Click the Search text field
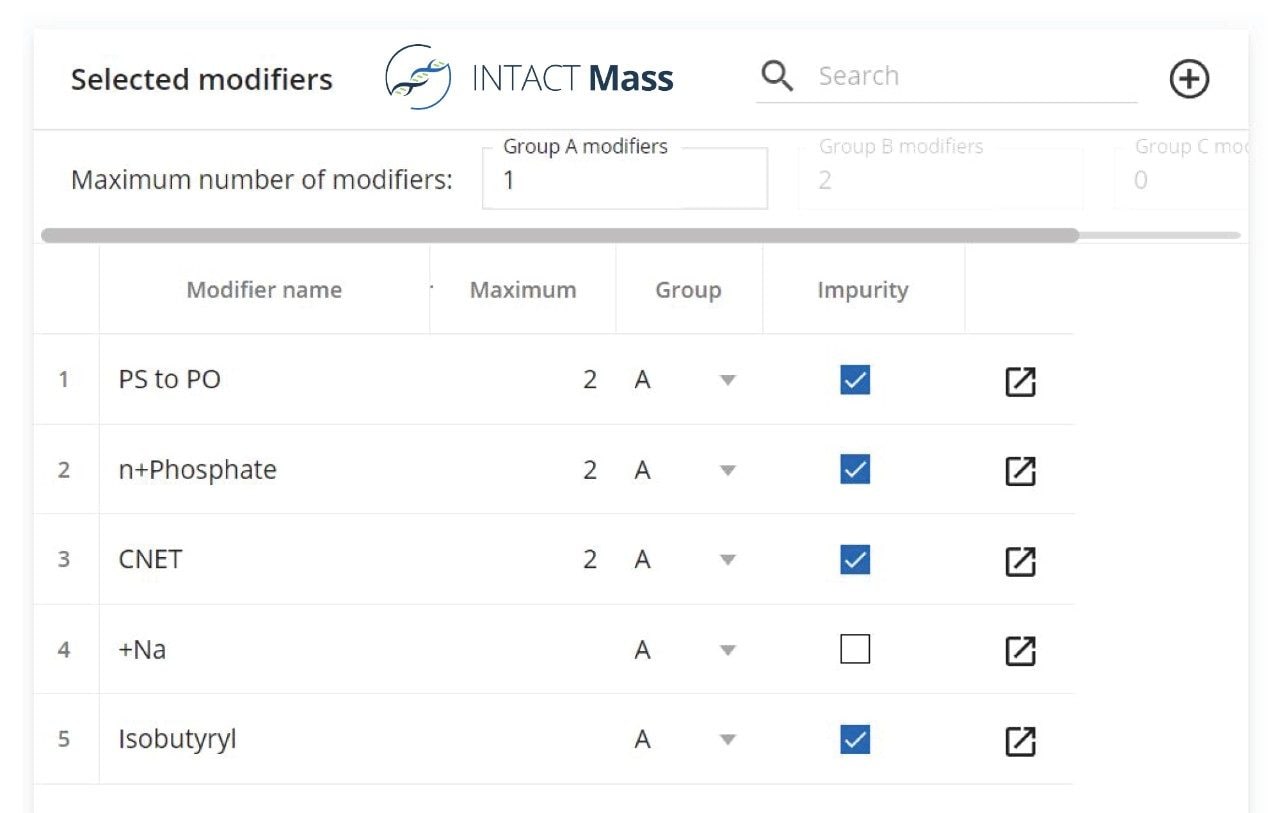 click(x=970, y=77)
